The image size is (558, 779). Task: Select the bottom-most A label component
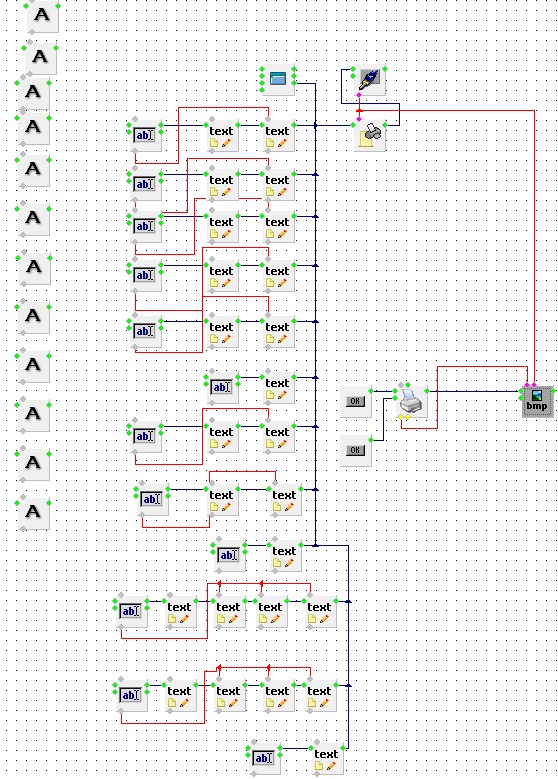[33, 513]
